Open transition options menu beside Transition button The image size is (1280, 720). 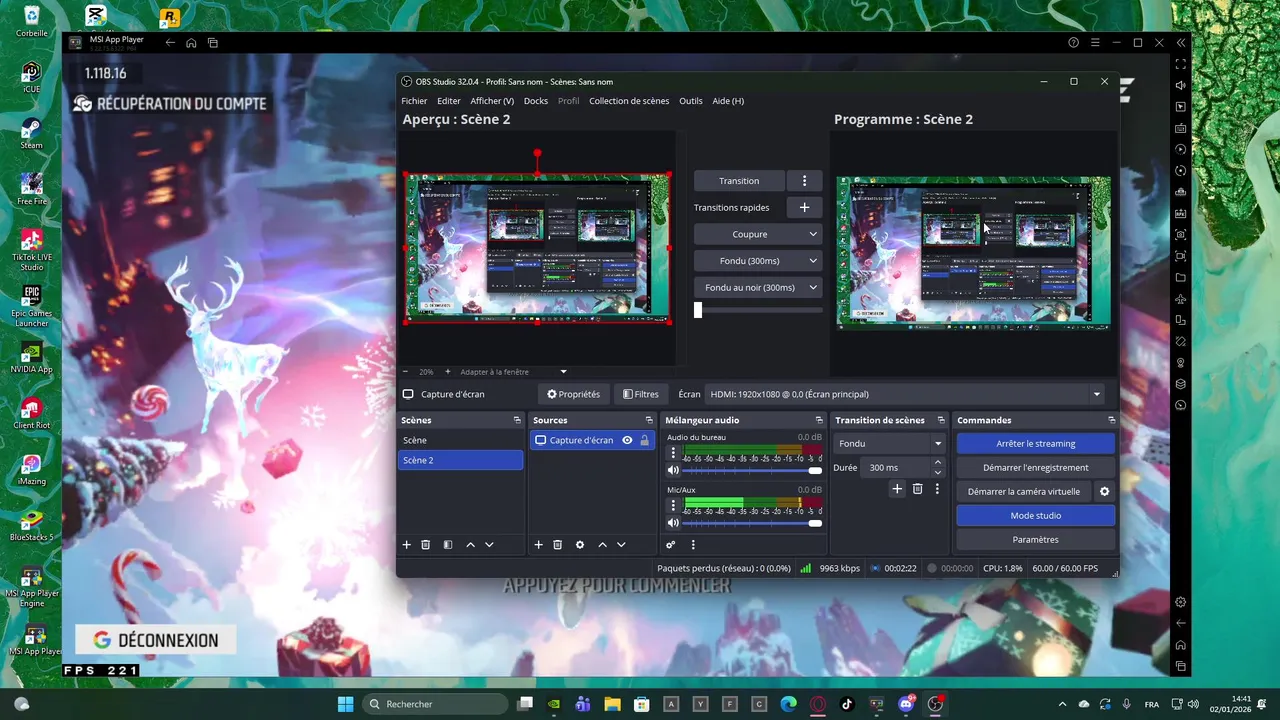point(804,181)
